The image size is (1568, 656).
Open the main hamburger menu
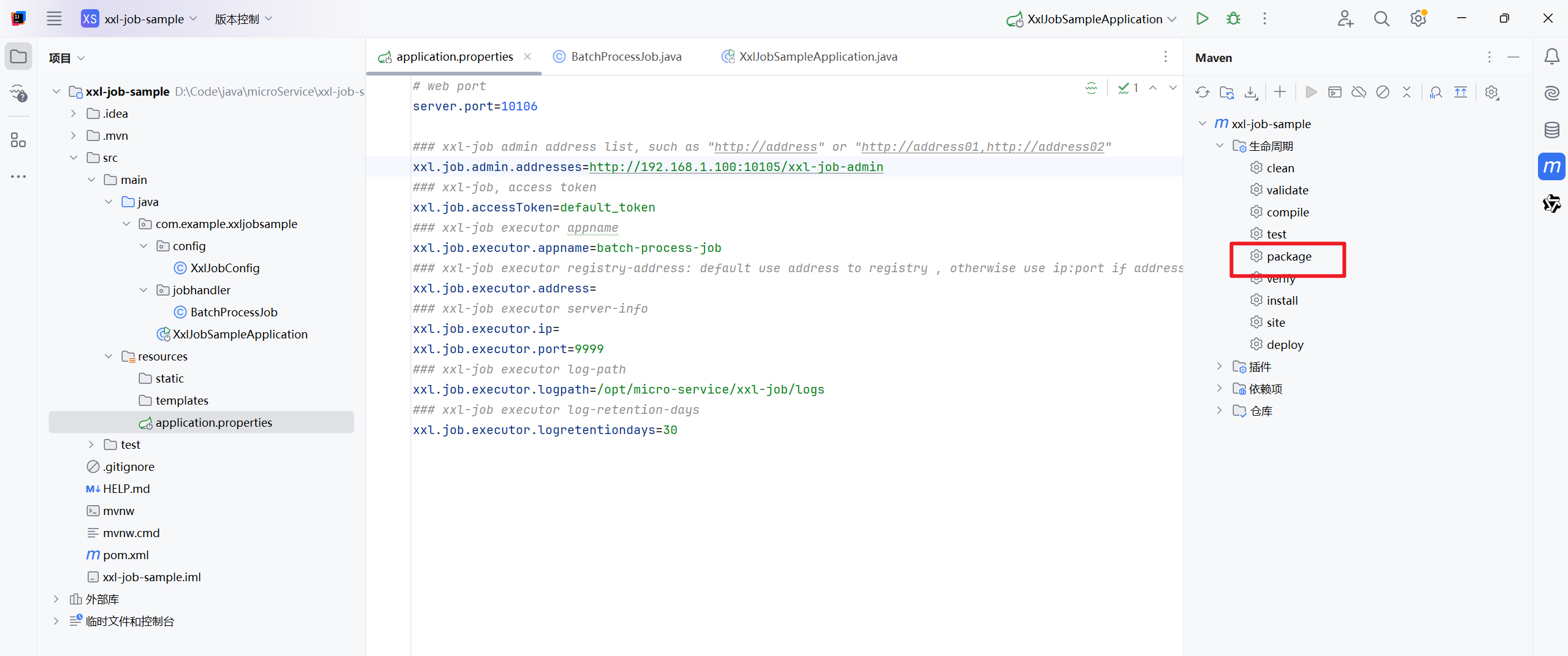tap(54, 18)
